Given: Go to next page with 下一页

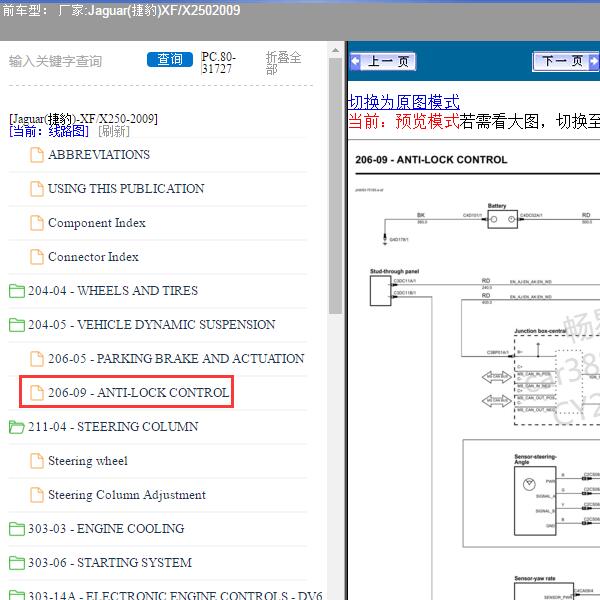Looking at the screenshot, I should 566,61.
